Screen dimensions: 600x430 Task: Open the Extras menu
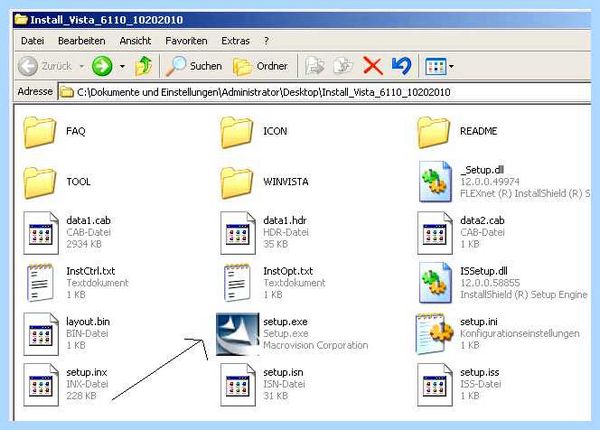235,41
